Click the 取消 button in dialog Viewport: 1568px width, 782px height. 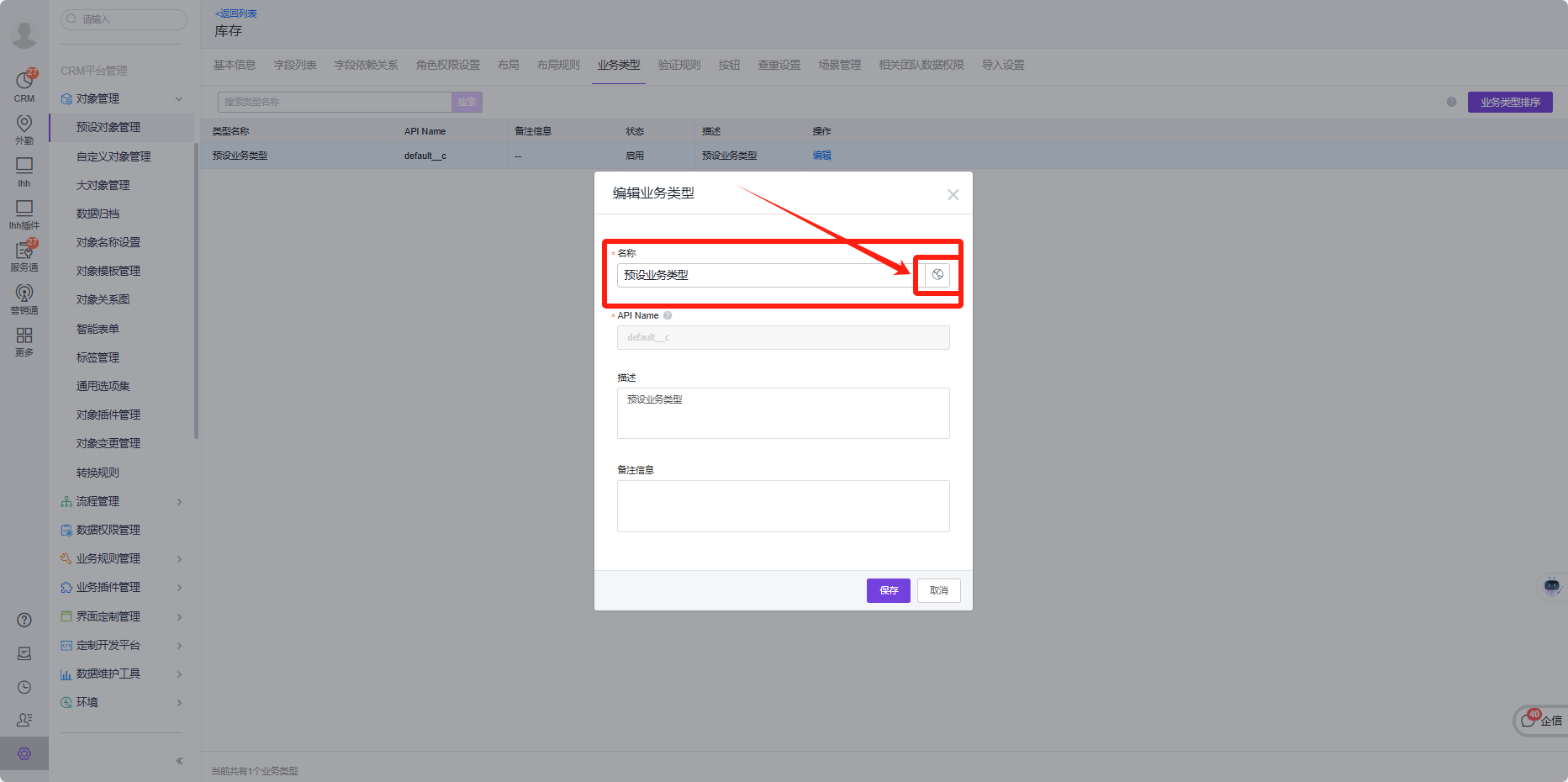point(939,590)
